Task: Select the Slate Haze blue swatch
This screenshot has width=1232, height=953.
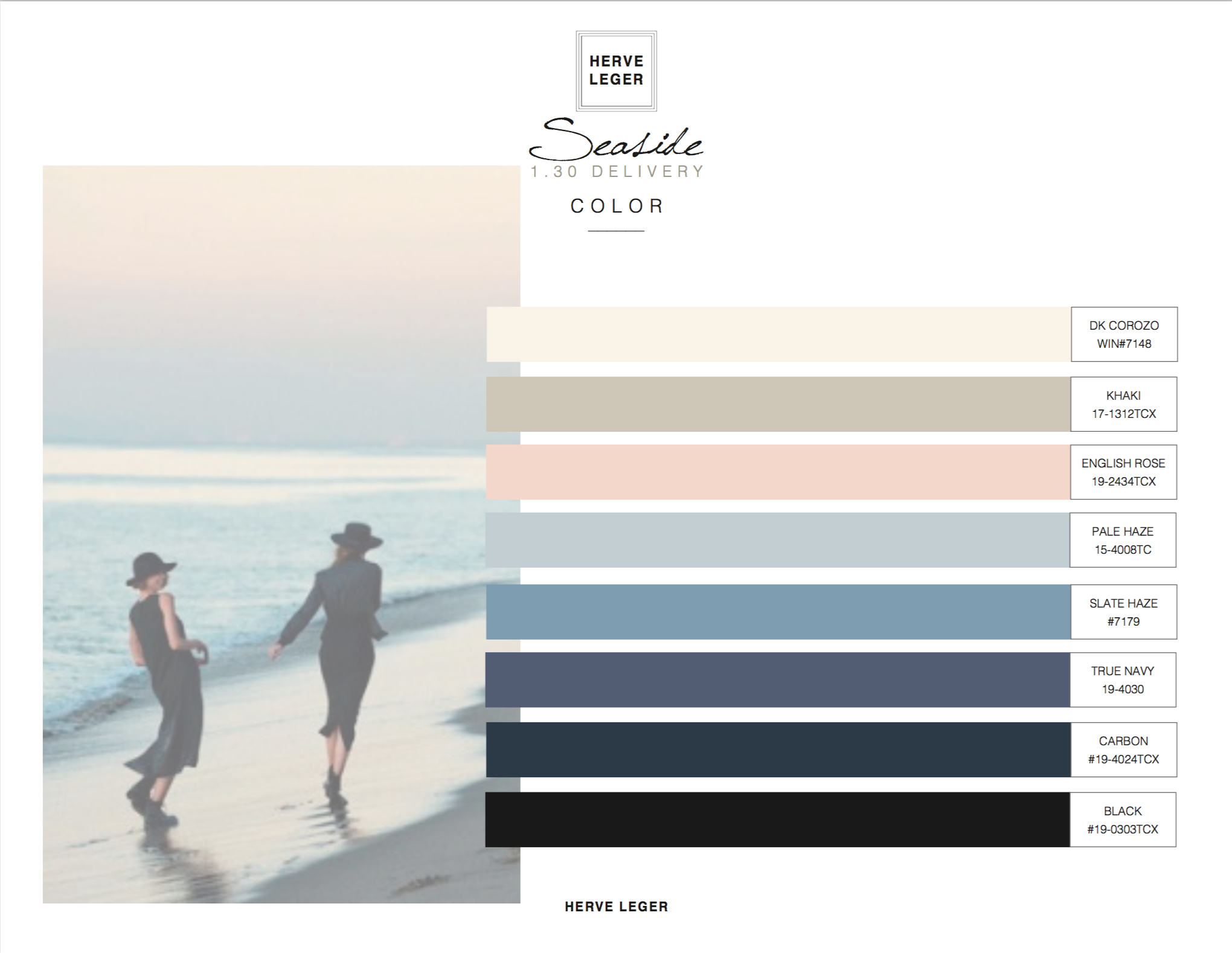Action: point(778,611)
